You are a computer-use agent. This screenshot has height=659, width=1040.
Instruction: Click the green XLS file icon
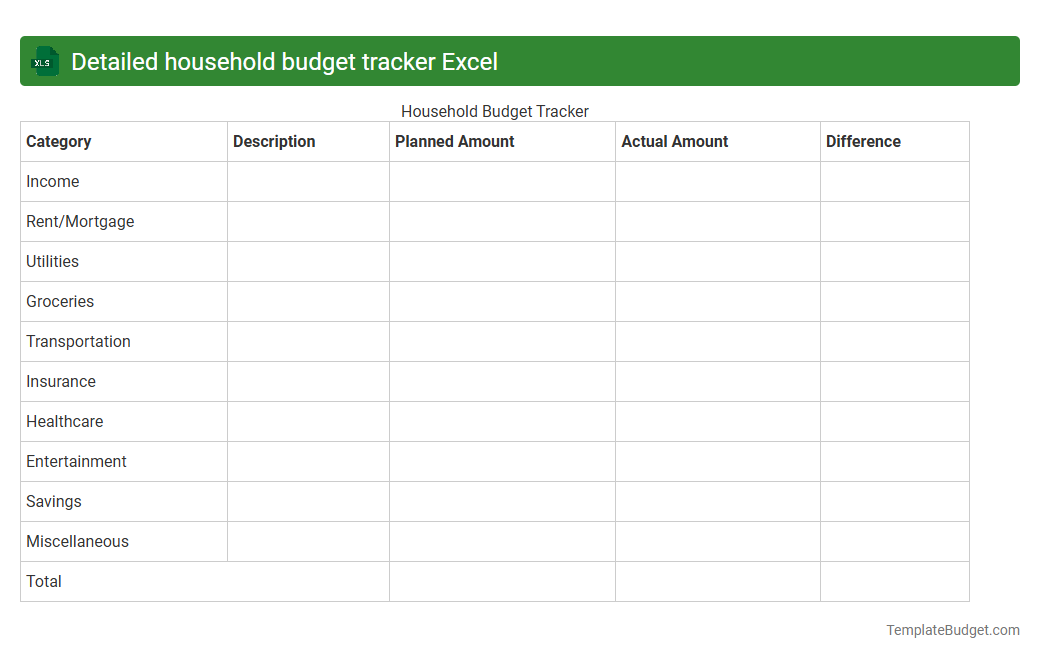44,61
